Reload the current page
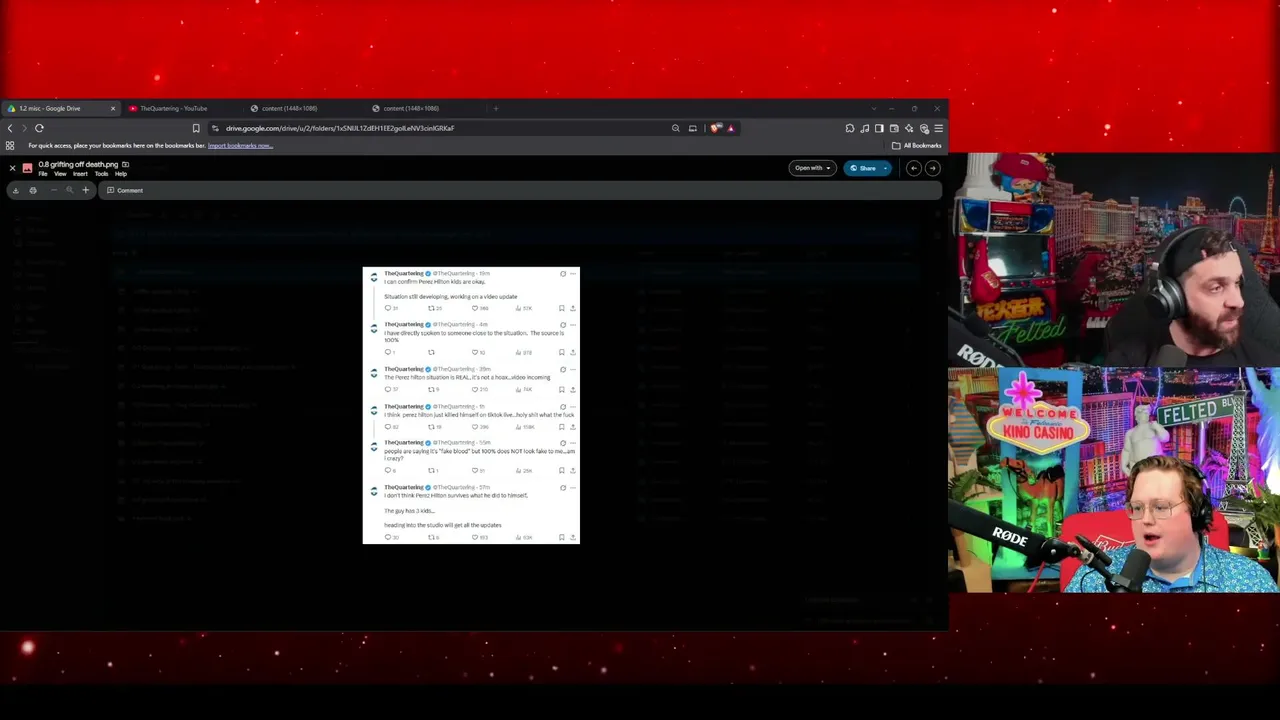 39,128
